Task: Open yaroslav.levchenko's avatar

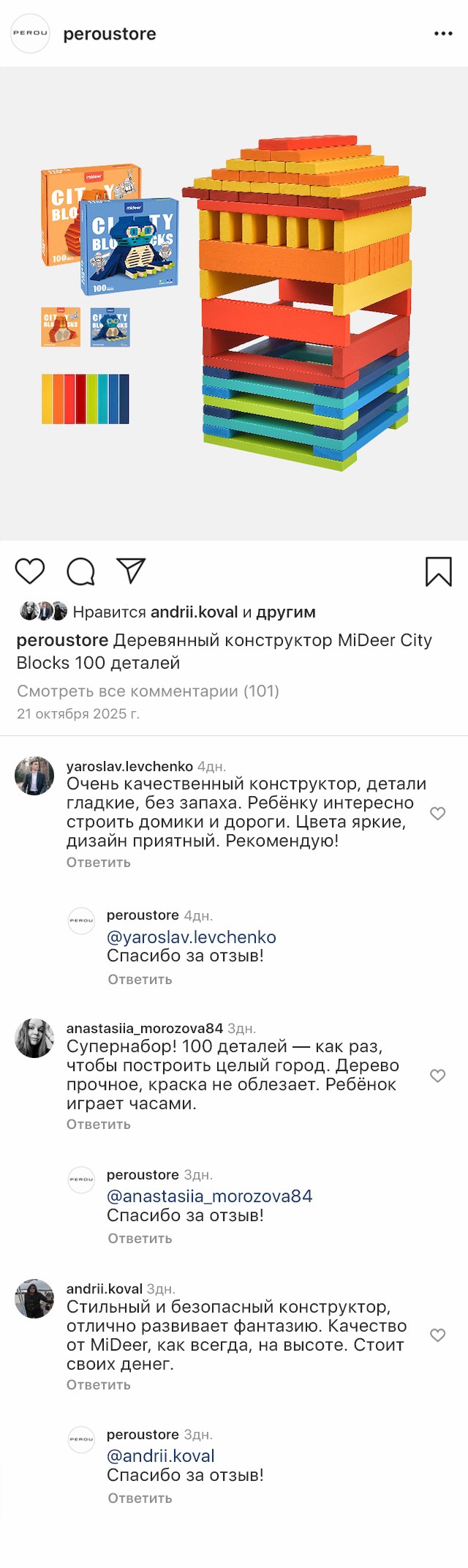Action: [x=34, y=776]
